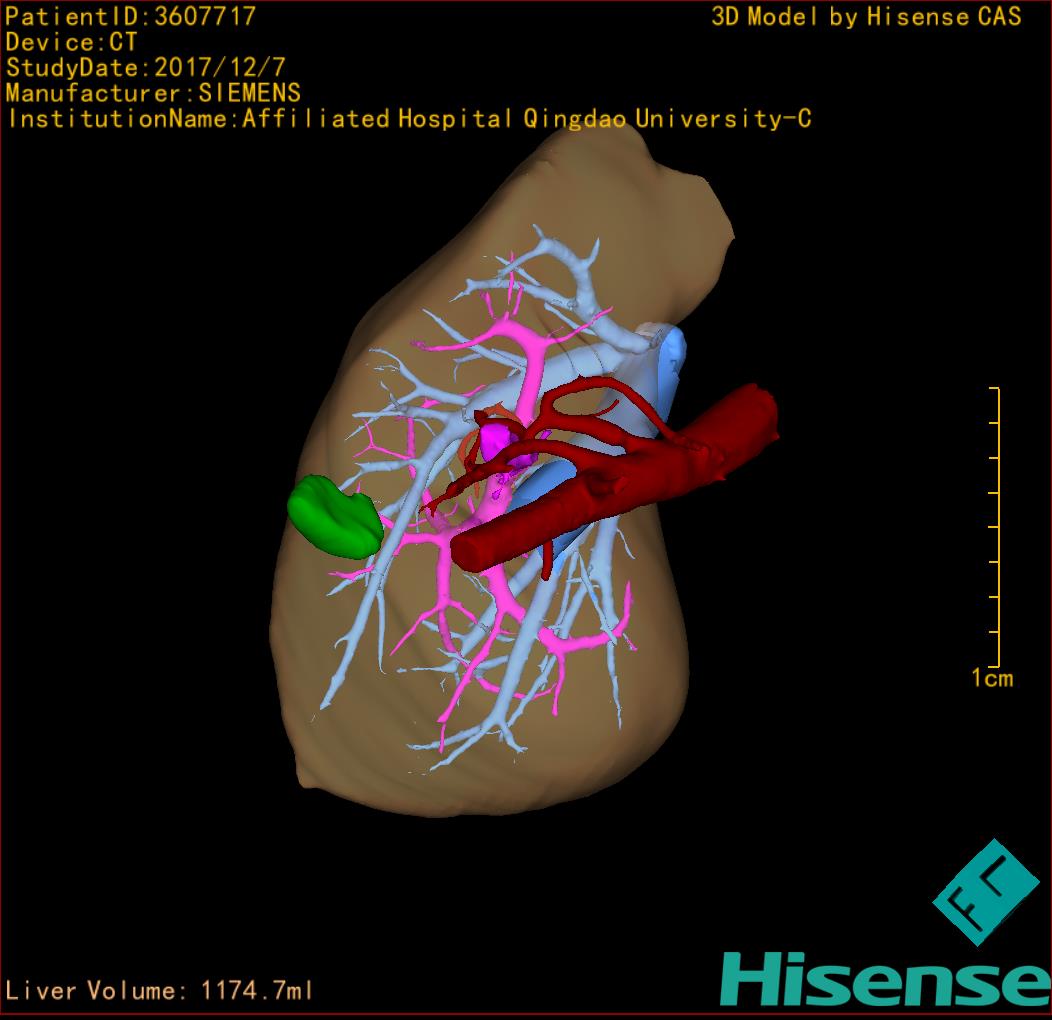Click the Manufacturer:SIEMENS label
Screen dimensions: 1052x1020
(153, 93)
